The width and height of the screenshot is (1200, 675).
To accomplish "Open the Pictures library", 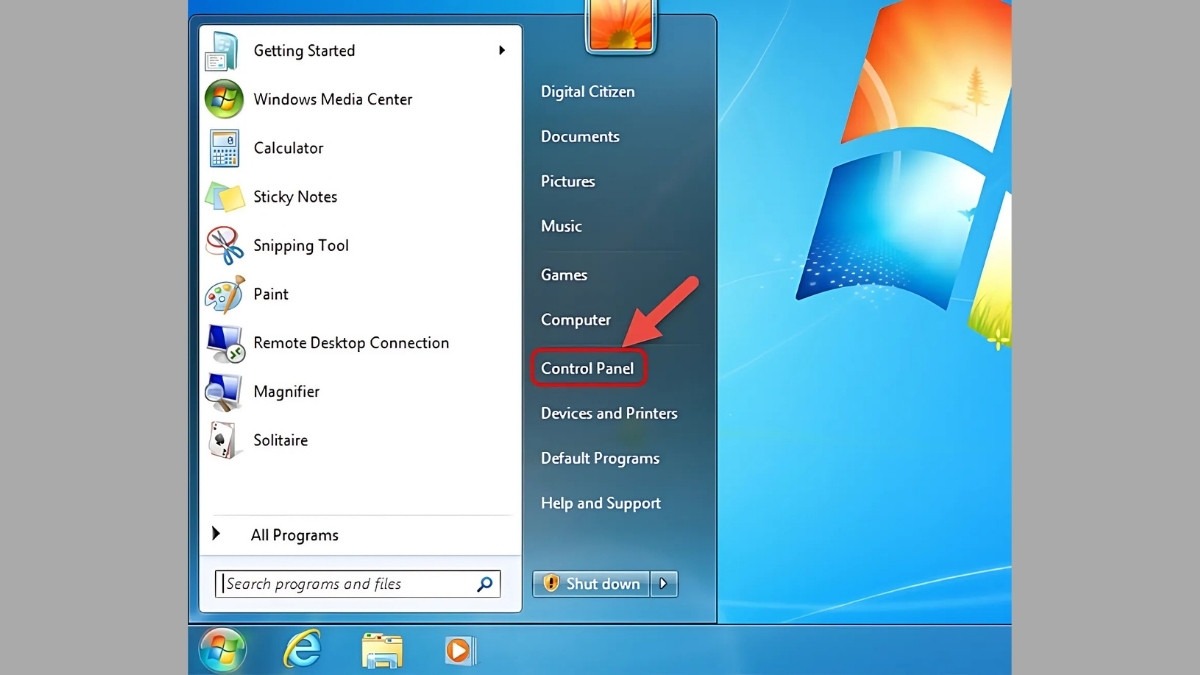I will click(x=568, y=181).
